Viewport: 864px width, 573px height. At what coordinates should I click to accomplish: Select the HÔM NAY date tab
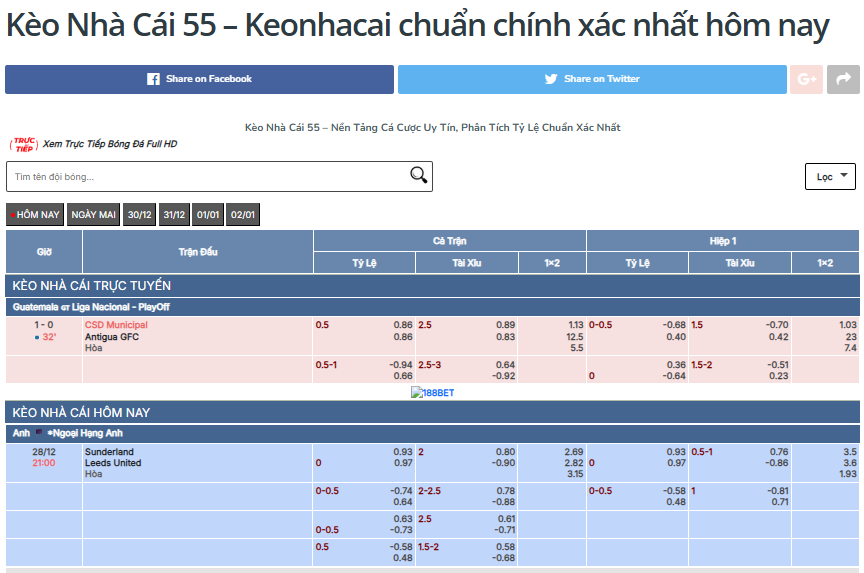[36, 215]
